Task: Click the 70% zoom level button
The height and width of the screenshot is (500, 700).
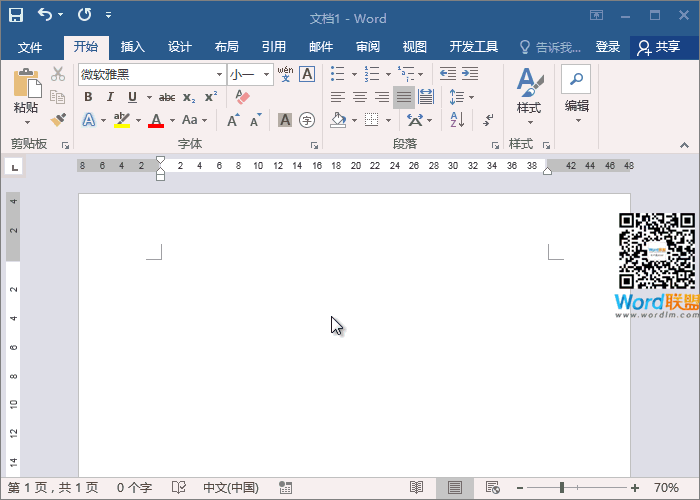Action: [666, 488]
